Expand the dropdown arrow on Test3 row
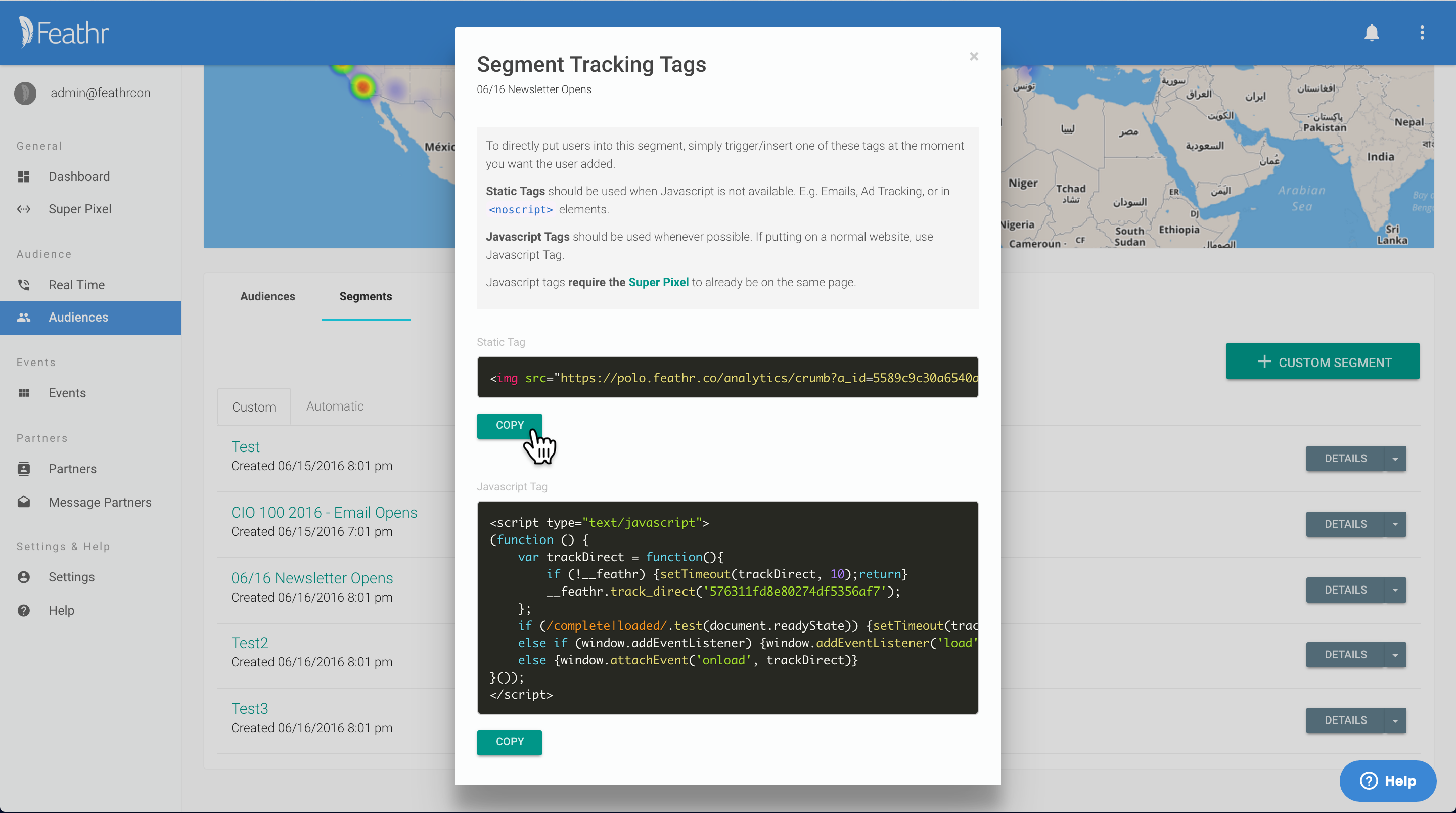The height and width of the screenshot is (813, 1456). pyautogui.click(x=1395, y=720)
